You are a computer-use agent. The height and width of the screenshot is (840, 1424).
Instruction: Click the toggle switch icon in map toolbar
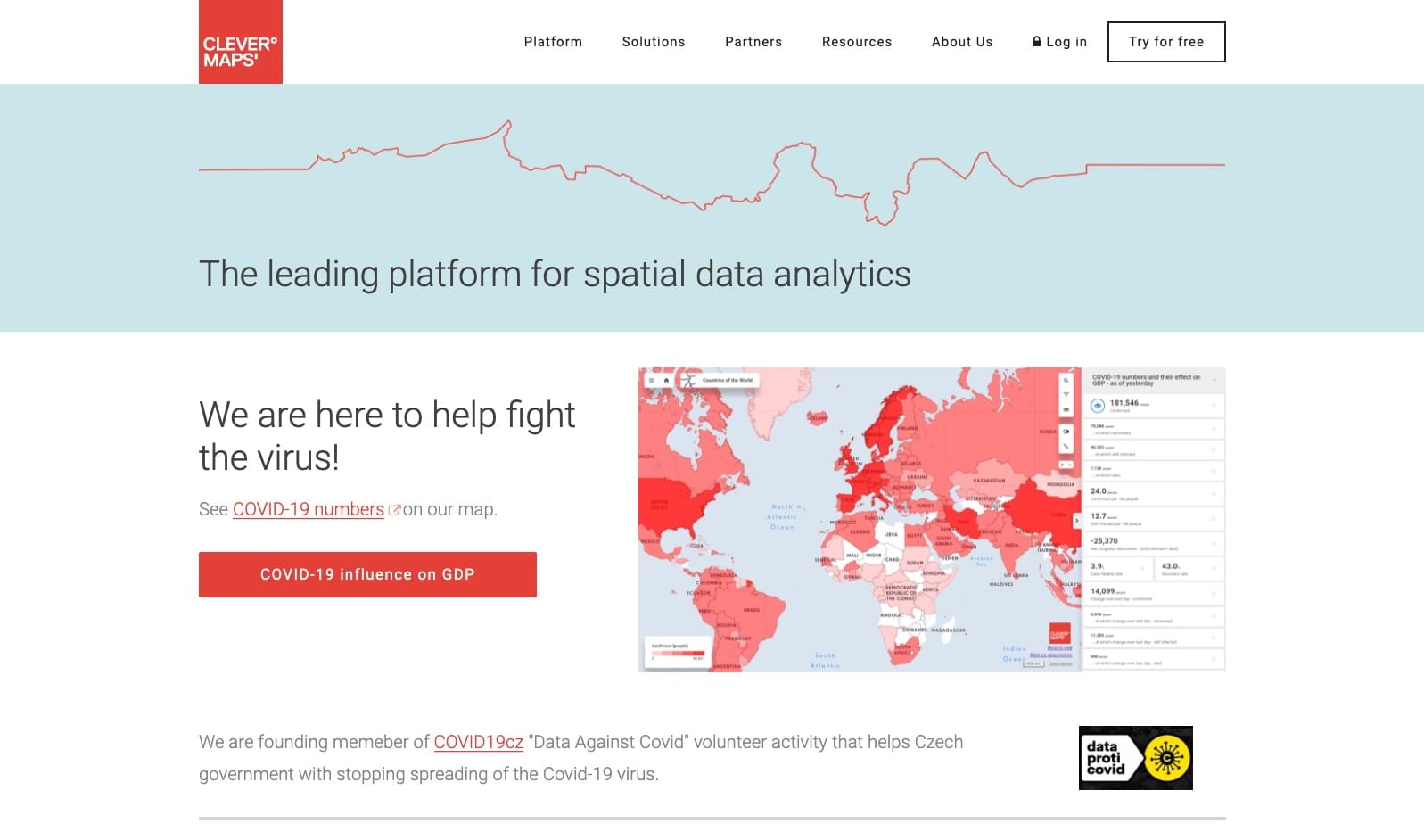1066,432
